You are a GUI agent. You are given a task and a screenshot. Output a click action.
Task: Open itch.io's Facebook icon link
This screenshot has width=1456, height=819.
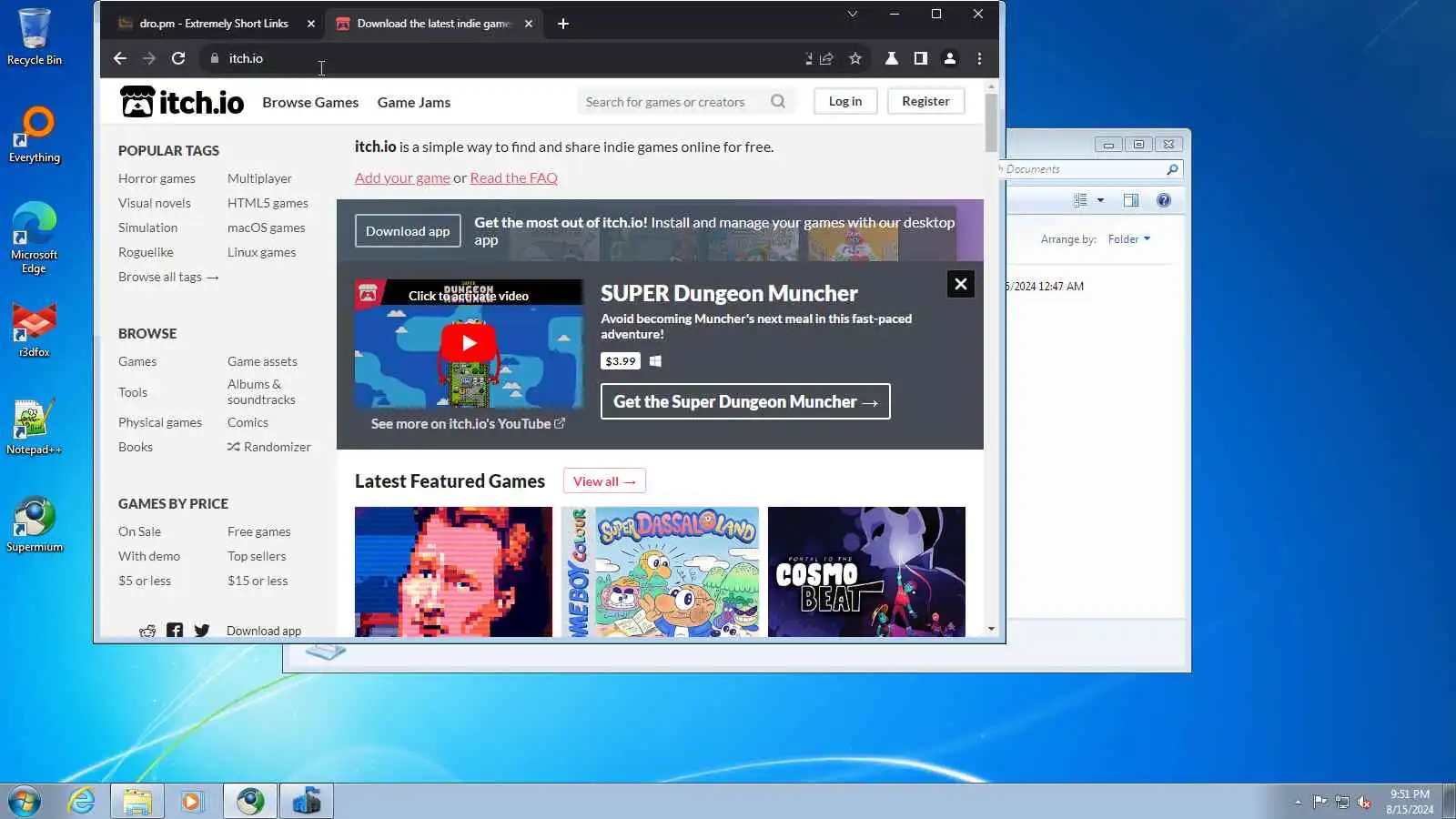click(175, 631)
